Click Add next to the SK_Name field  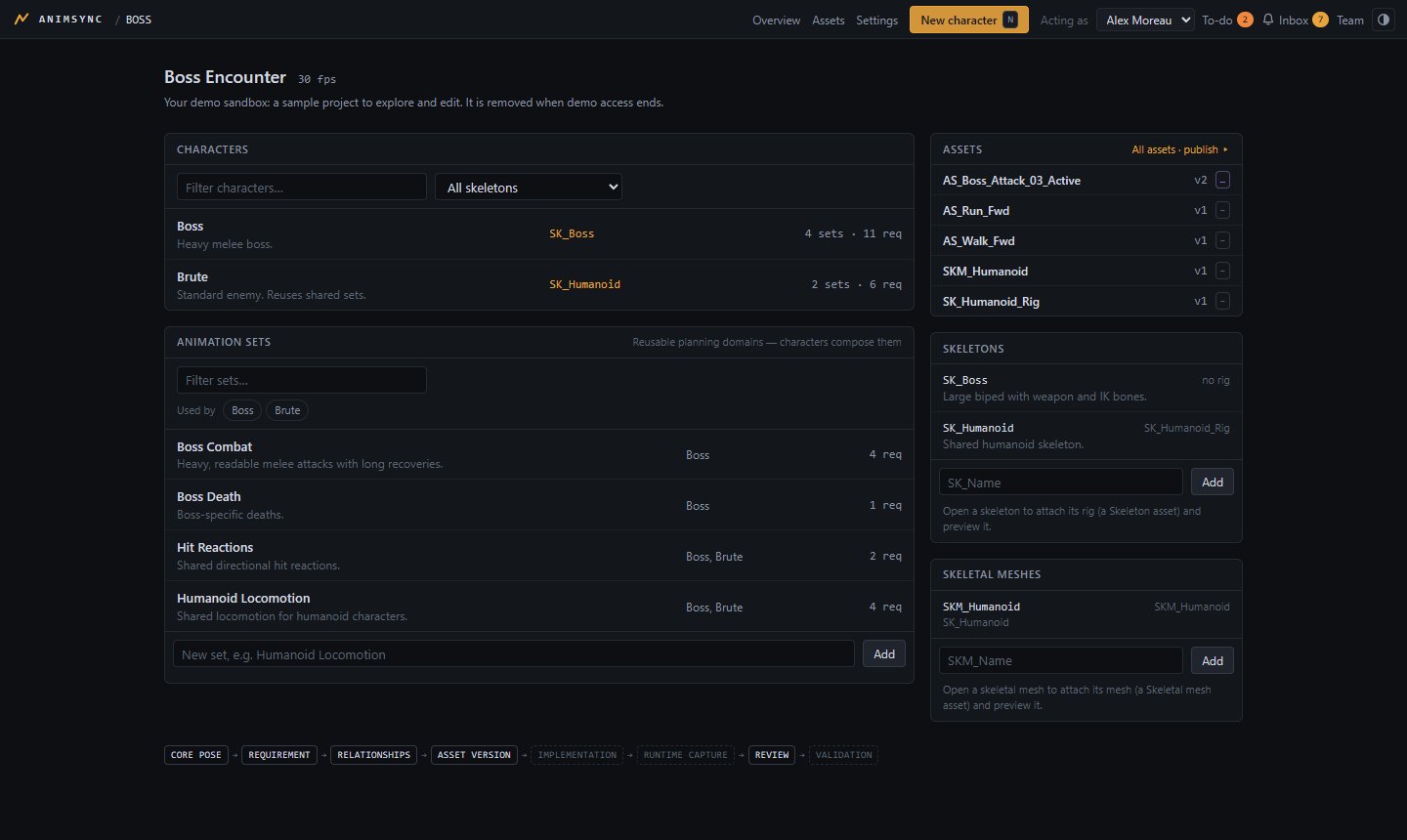(1213, 483)
